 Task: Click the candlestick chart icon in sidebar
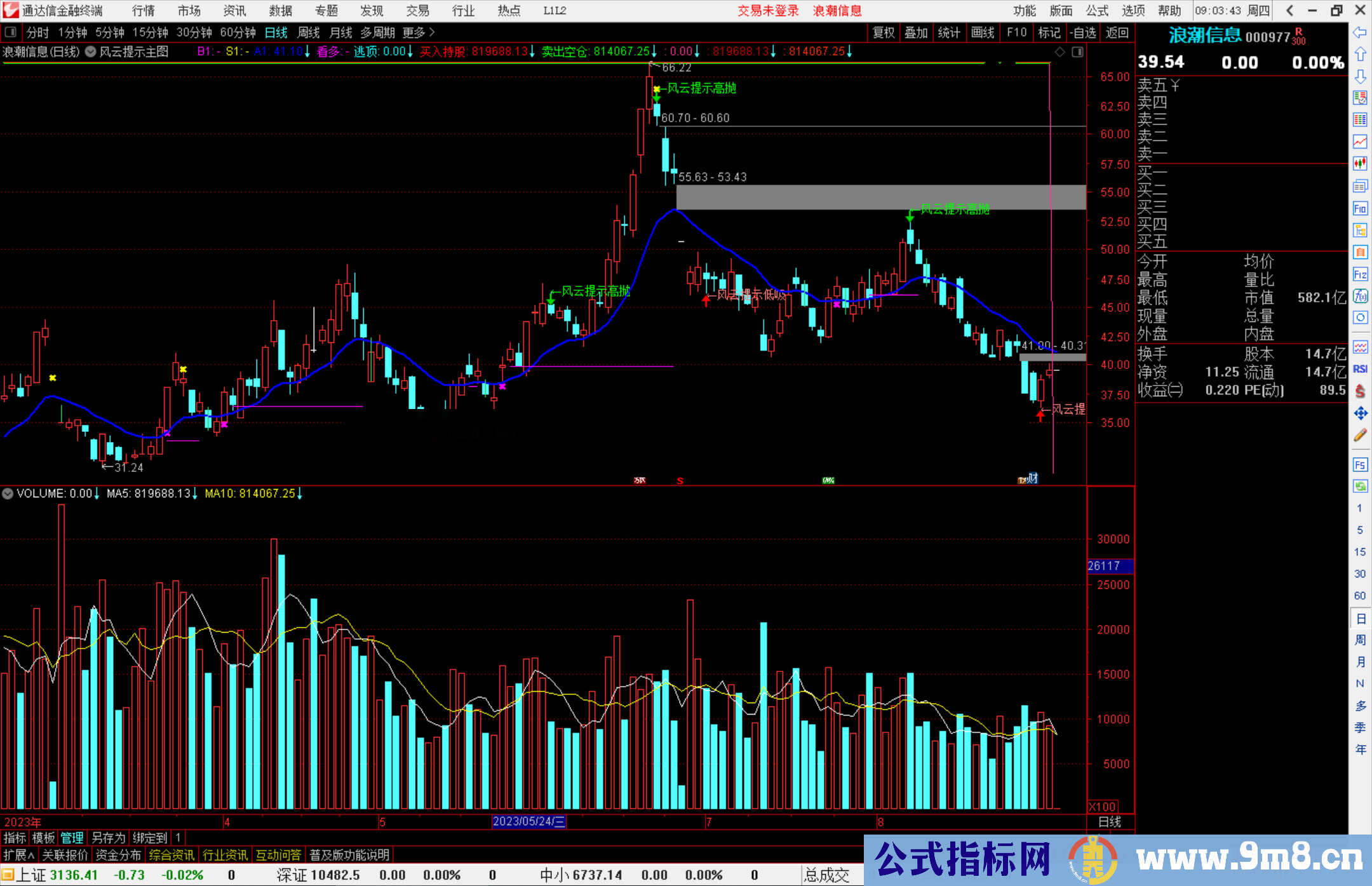coord(1360,164)
